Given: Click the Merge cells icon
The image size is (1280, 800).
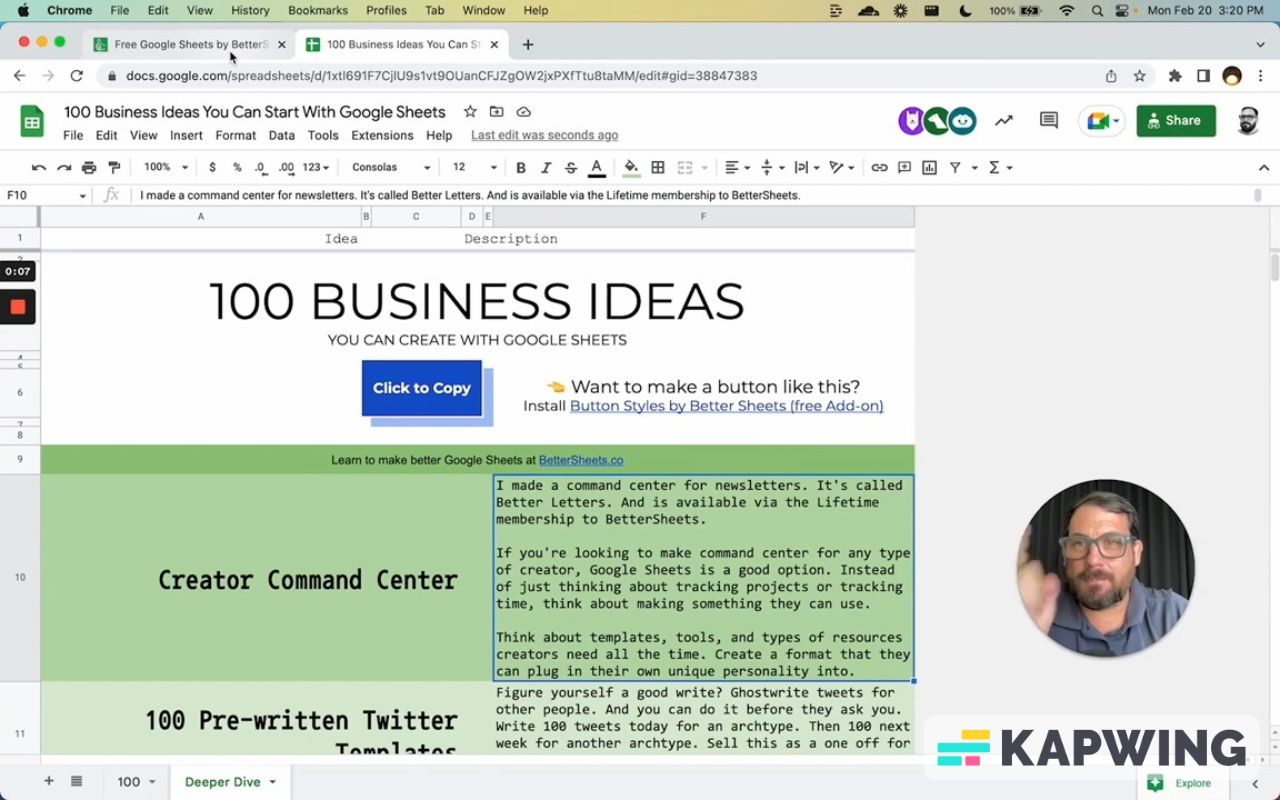Looking at the screenshot, I should tap(685, 168).
